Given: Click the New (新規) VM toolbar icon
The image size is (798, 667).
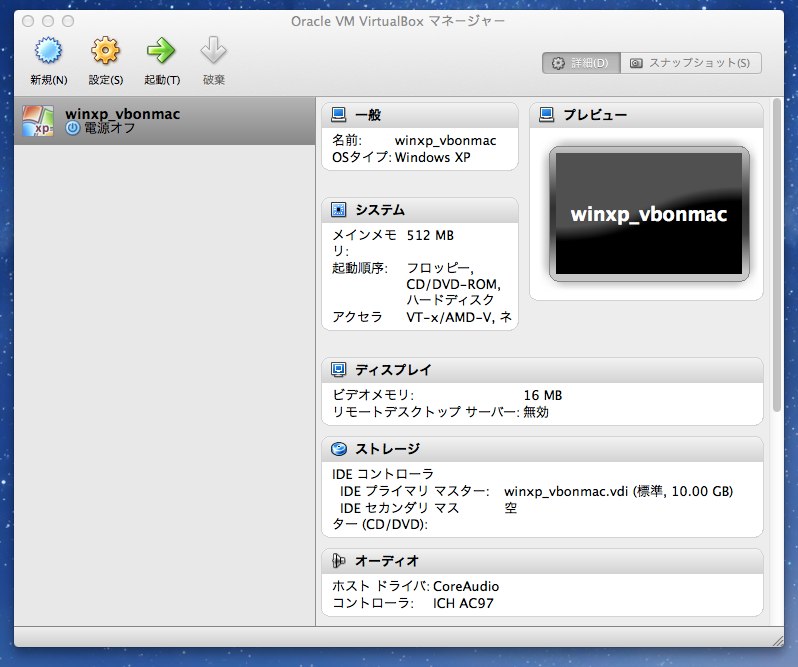Looking at the screenshot, I should (48, 50).
